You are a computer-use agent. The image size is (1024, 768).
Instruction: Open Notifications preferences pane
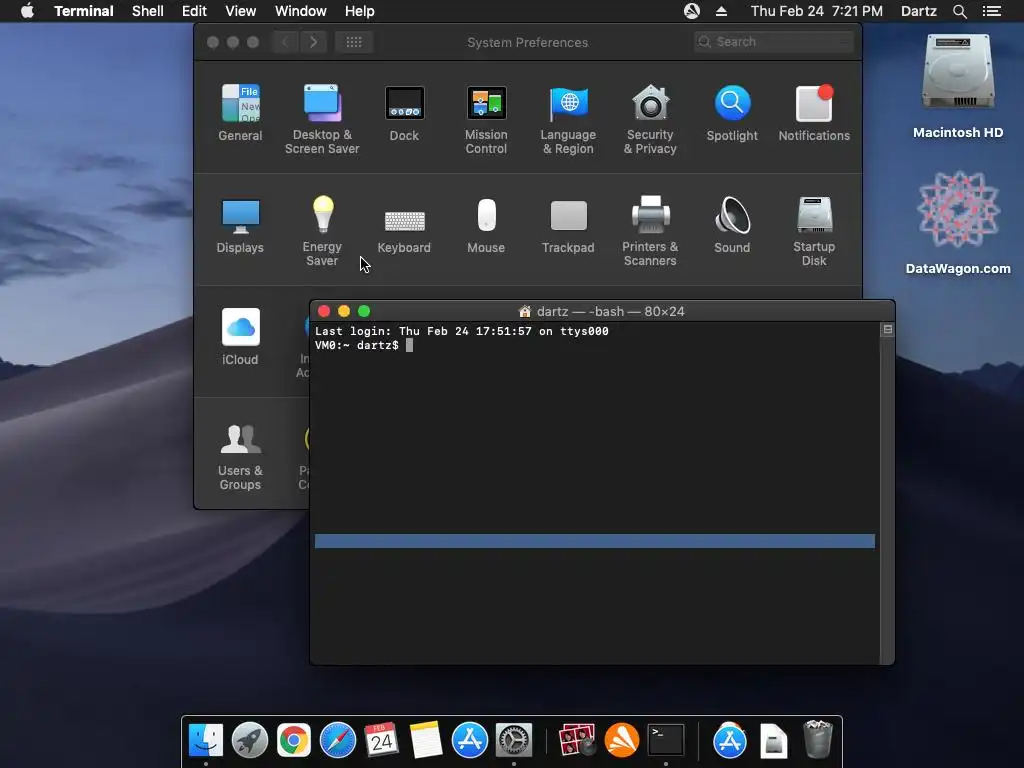point(814,112)
